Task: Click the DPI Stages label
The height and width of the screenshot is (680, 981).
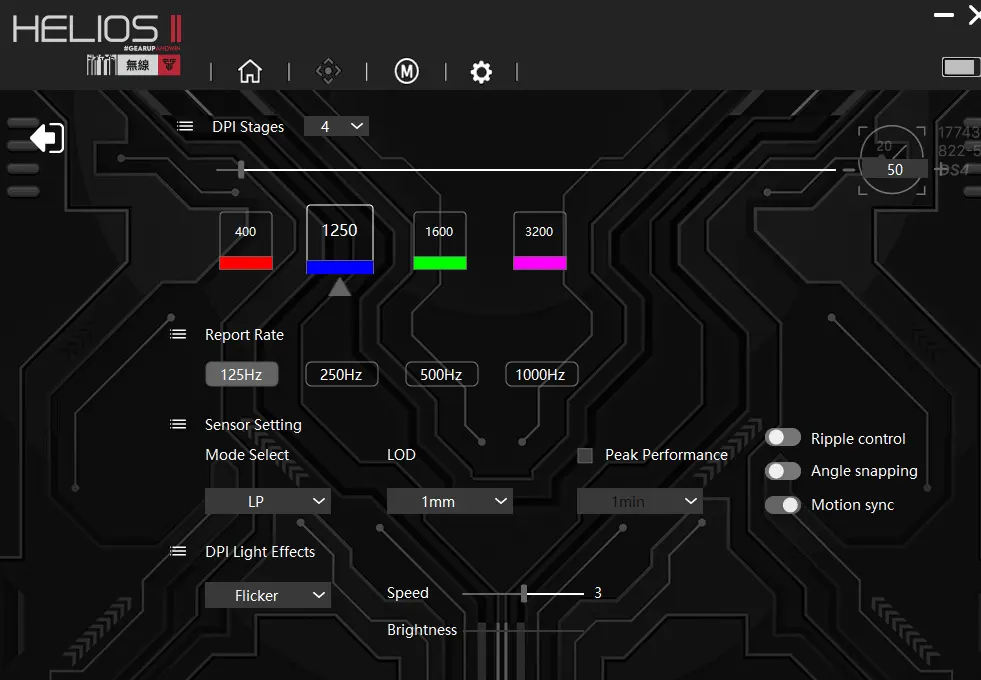Action: click(248, 127)
